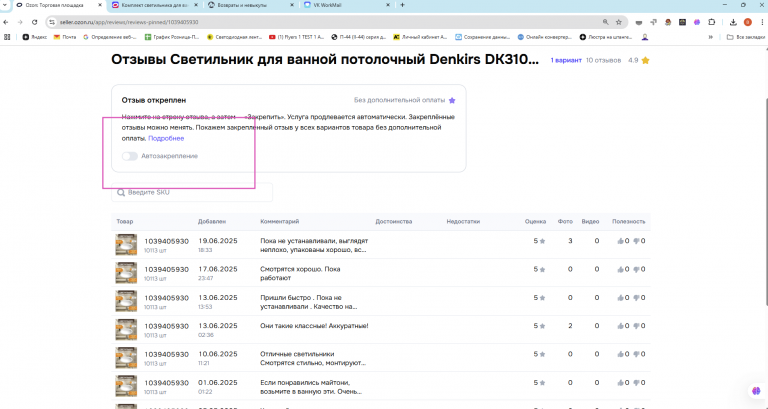Select the review starting 'Если понравились майтони'
Image resolution: width=768 pixels, height=409 pixels.
[312, 387]
